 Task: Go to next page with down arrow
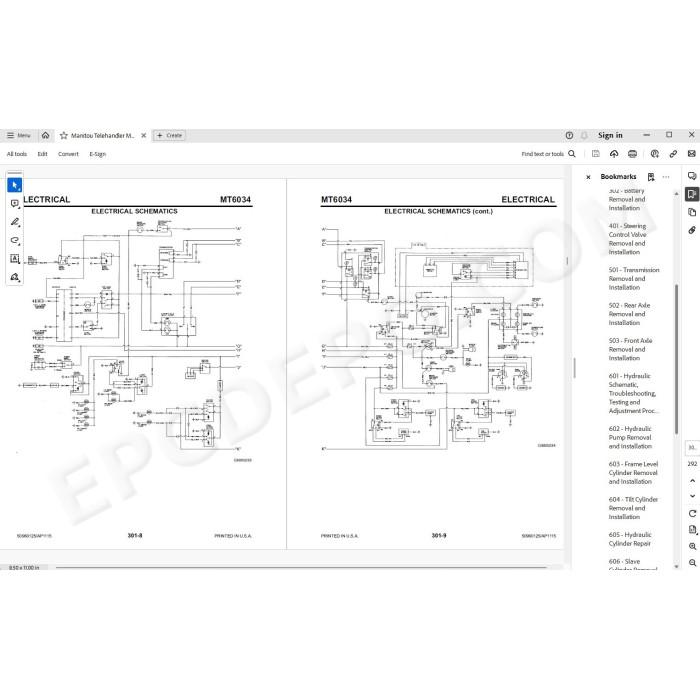692,496
